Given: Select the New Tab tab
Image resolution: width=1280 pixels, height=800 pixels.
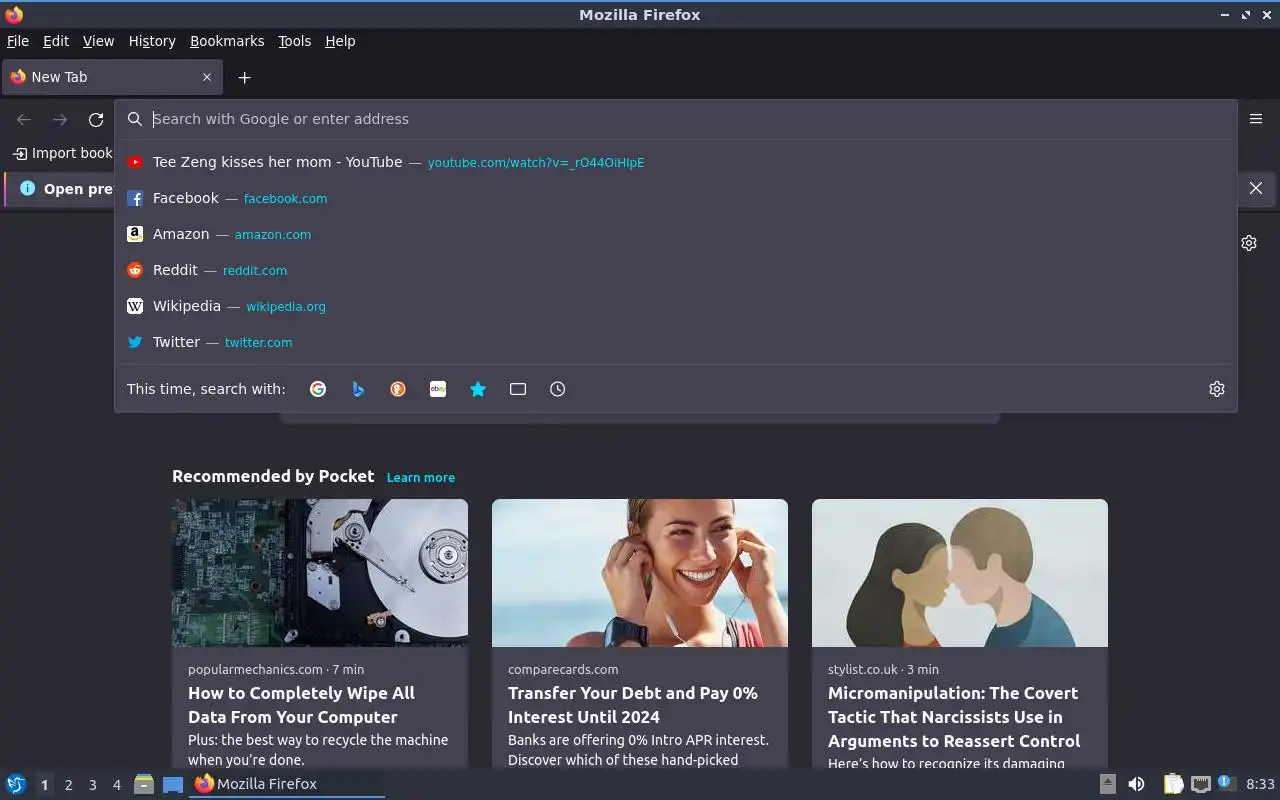Looking at the screenshot, I should (x=110, y=77).
